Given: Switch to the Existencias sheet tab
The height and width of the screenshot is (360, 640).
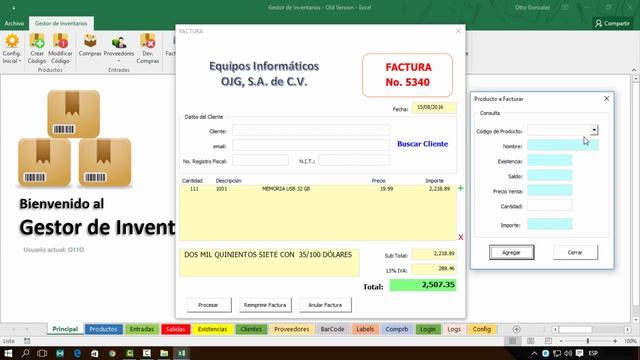Looking at the screenshot, I should pos(212,329).
